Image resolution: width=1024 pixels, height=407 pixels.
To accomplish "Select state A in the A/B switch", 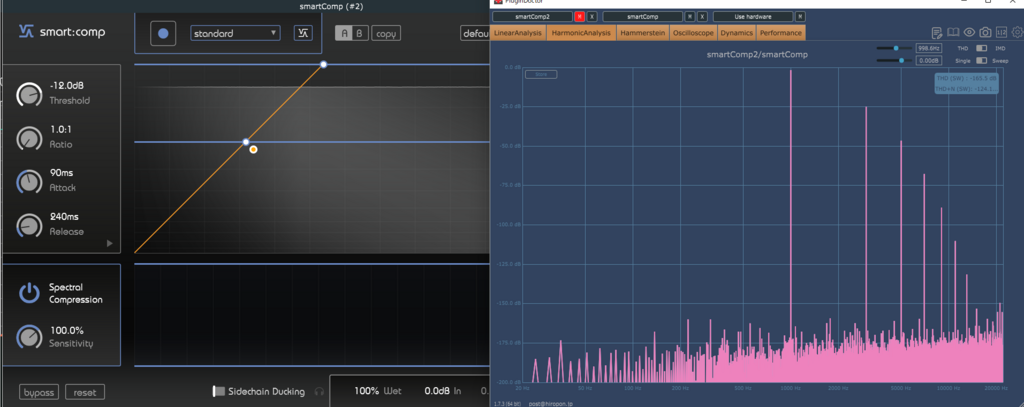I will coord(344,33).
